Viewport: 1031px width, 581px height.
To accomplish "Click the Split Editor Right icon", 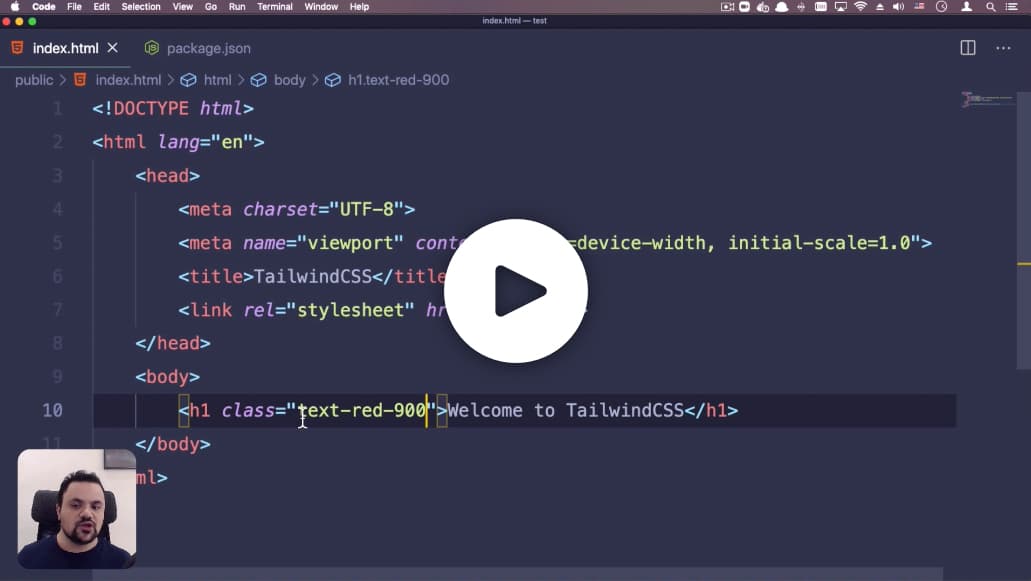I will point(968,48).
